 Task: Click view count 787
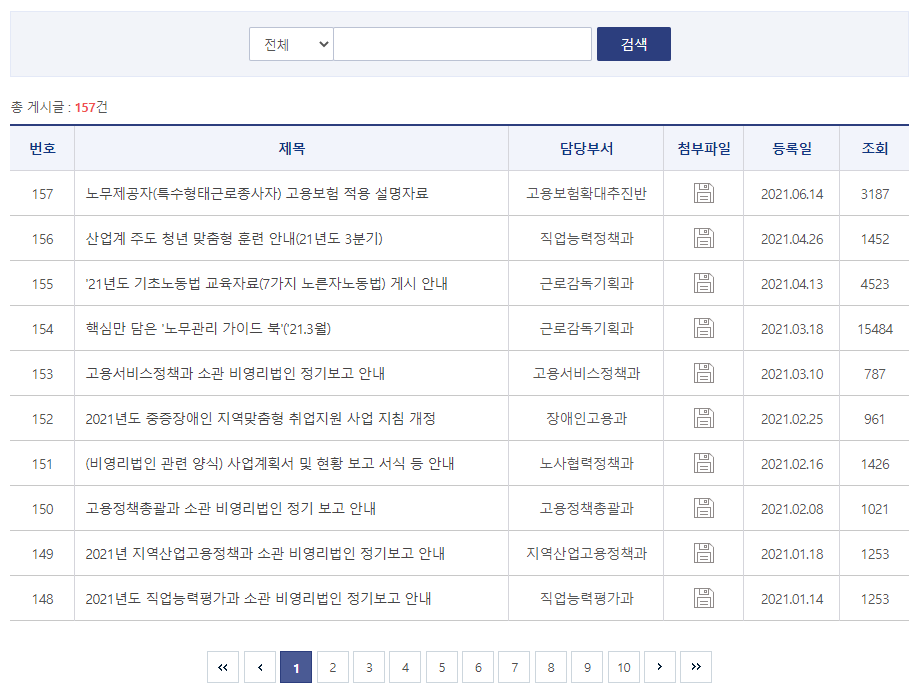point(875,374)
